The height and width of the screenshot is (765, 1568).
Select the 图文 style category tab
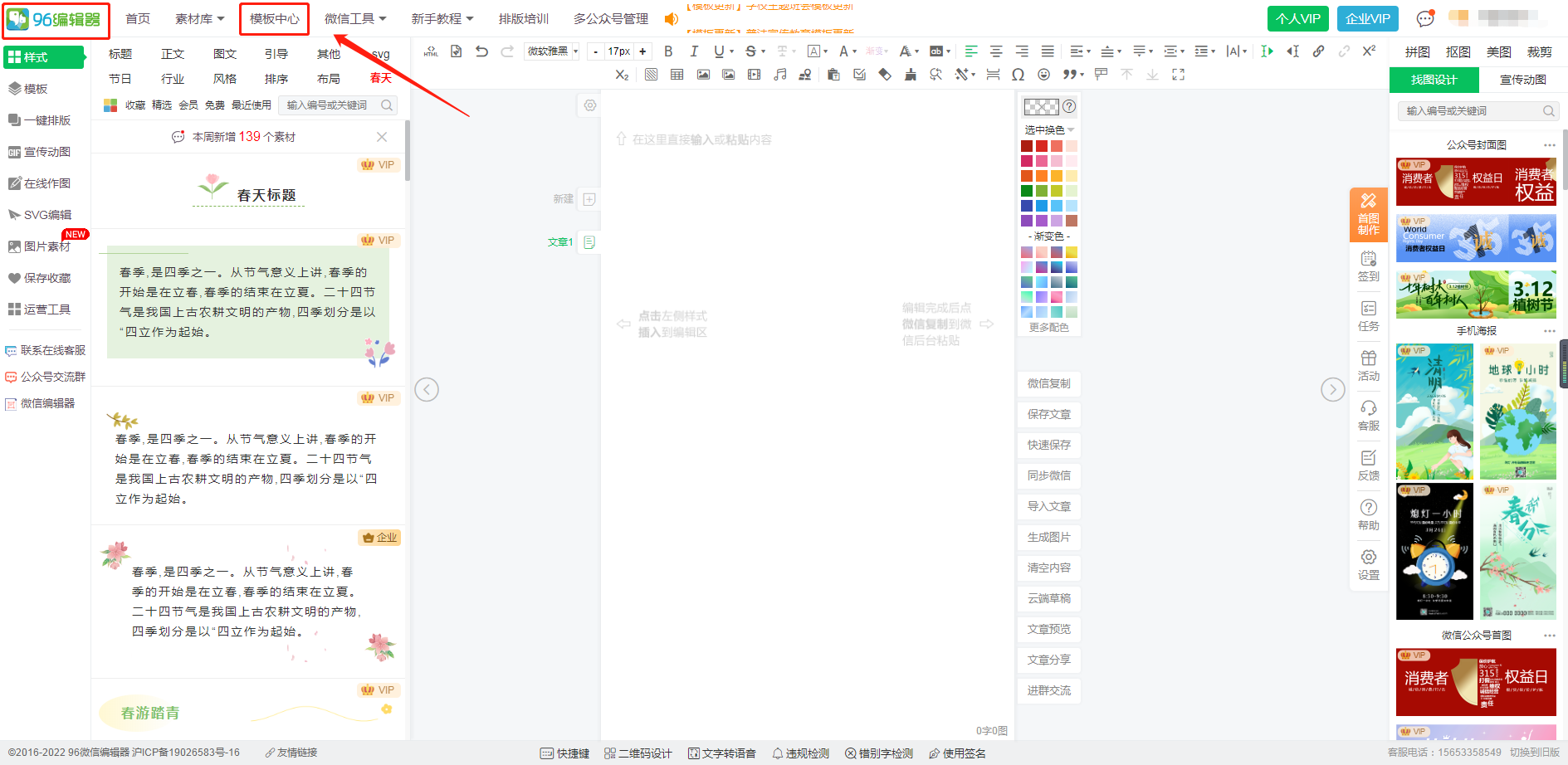(225, 54)
